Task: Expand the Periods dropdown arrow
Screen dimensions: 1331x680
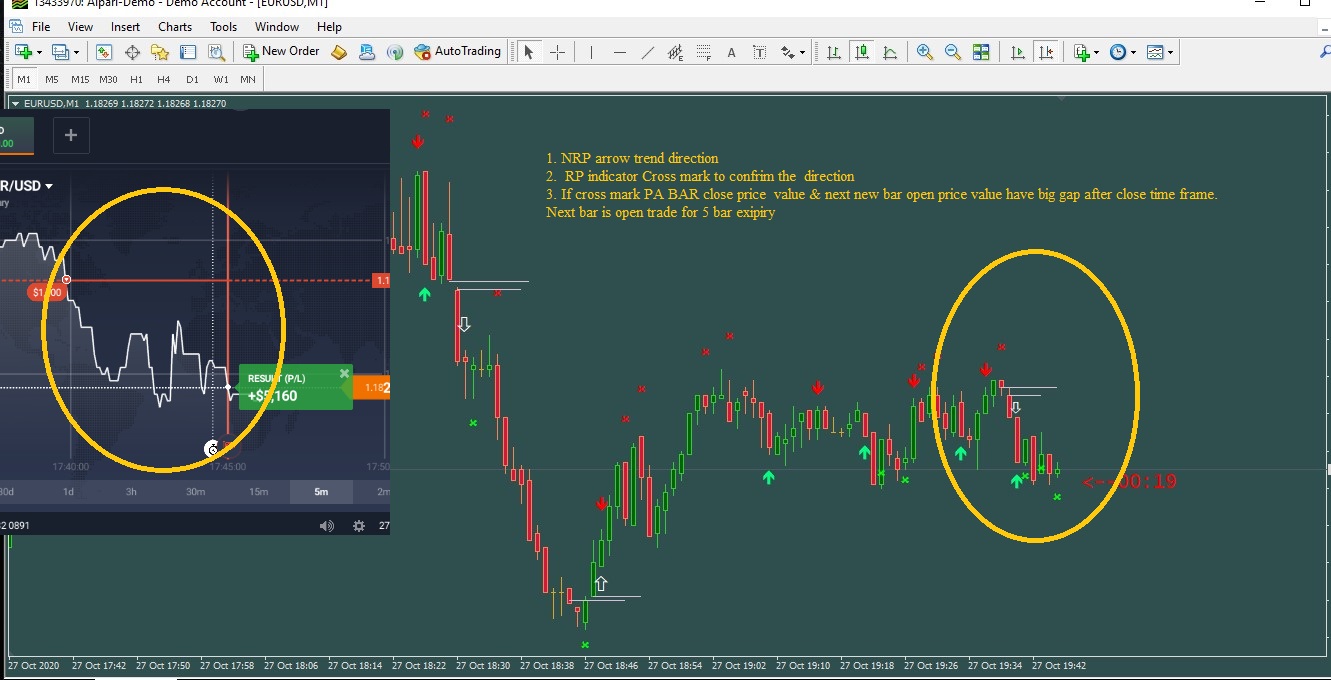Action: pos(1133,52)
